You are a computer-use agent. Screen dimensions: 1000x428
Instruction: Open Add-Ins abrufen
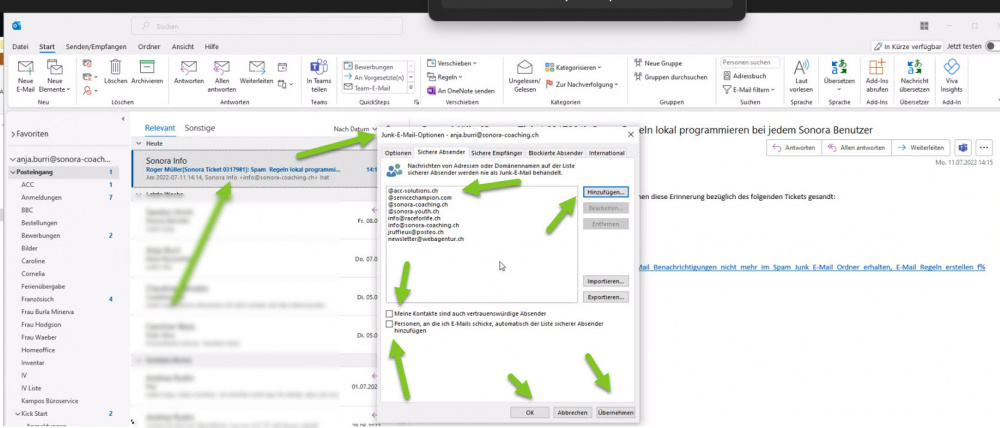tap(877, 77)
